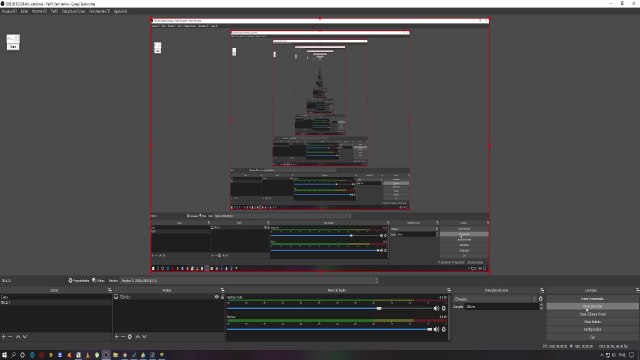Image resolution: width=640 pixels, height=360 pixels.
Task: Remove the selected scene with the minus icon
Action: click(11, 337)
